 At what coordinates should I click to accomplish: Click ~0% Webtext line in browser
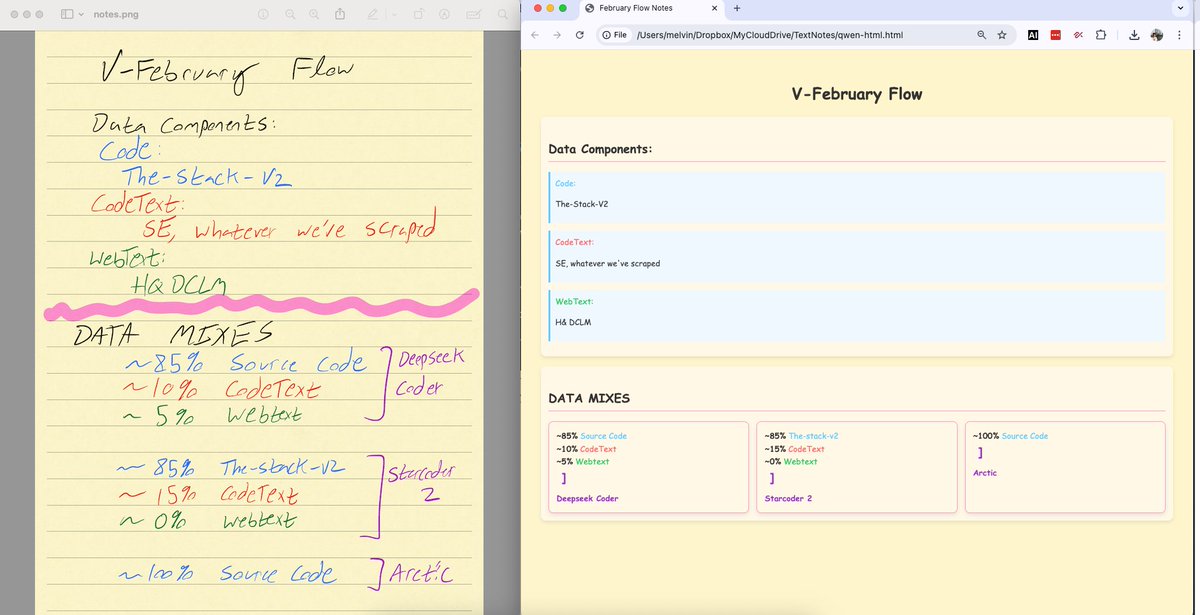(x=790, y=461)
